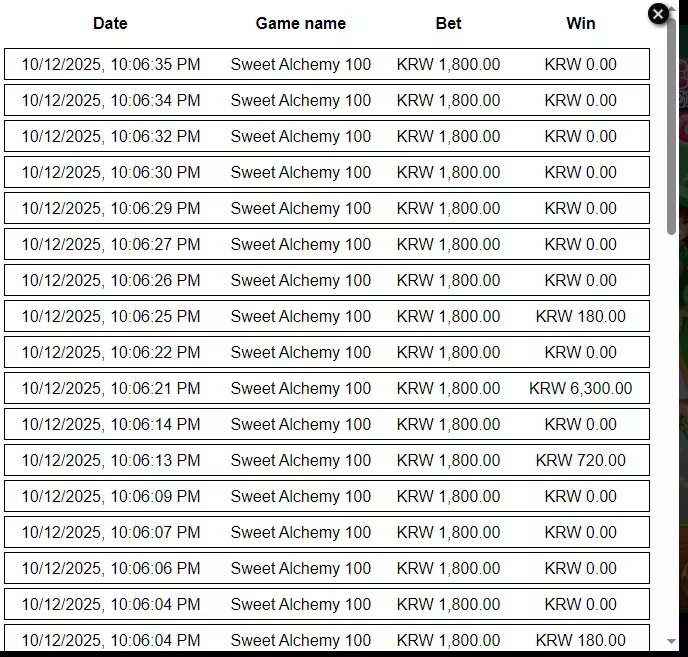Click the vertical scrollbar thumb
This screenshot has width=688, height=657.
pos(671,125)
